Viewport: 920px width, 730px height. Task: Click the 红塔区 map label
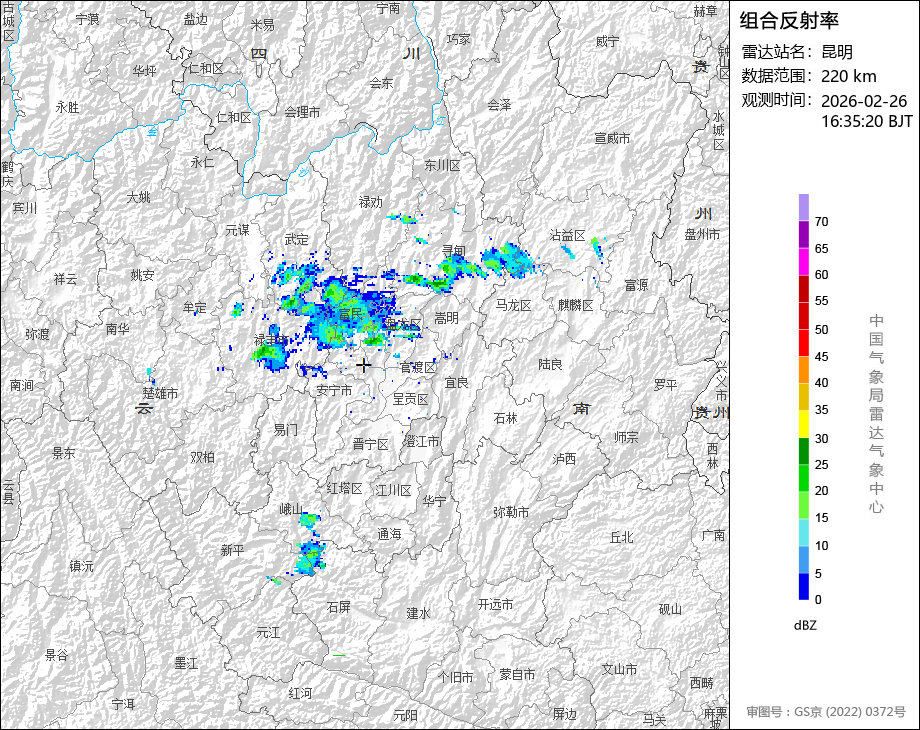[x=344, y=488]
